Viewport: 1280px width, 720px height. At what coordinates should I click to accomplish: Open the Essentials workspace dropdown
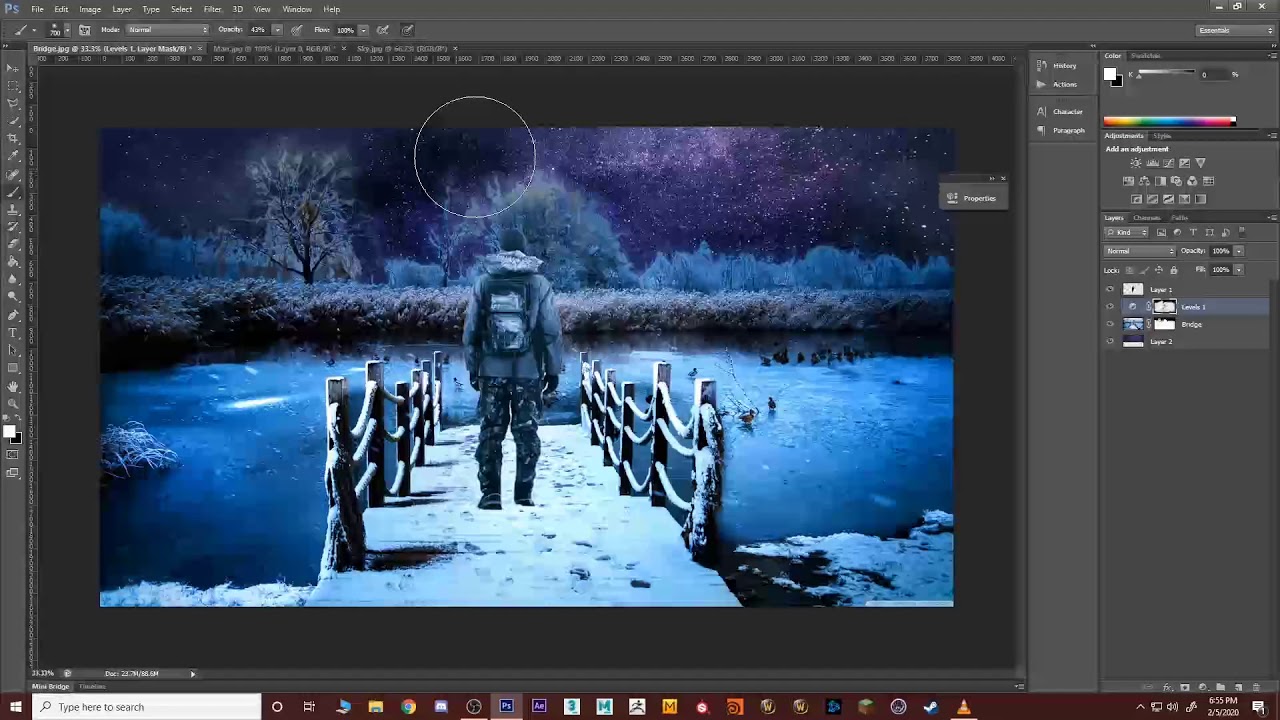pyautogui.click(x=1236, y=30)
